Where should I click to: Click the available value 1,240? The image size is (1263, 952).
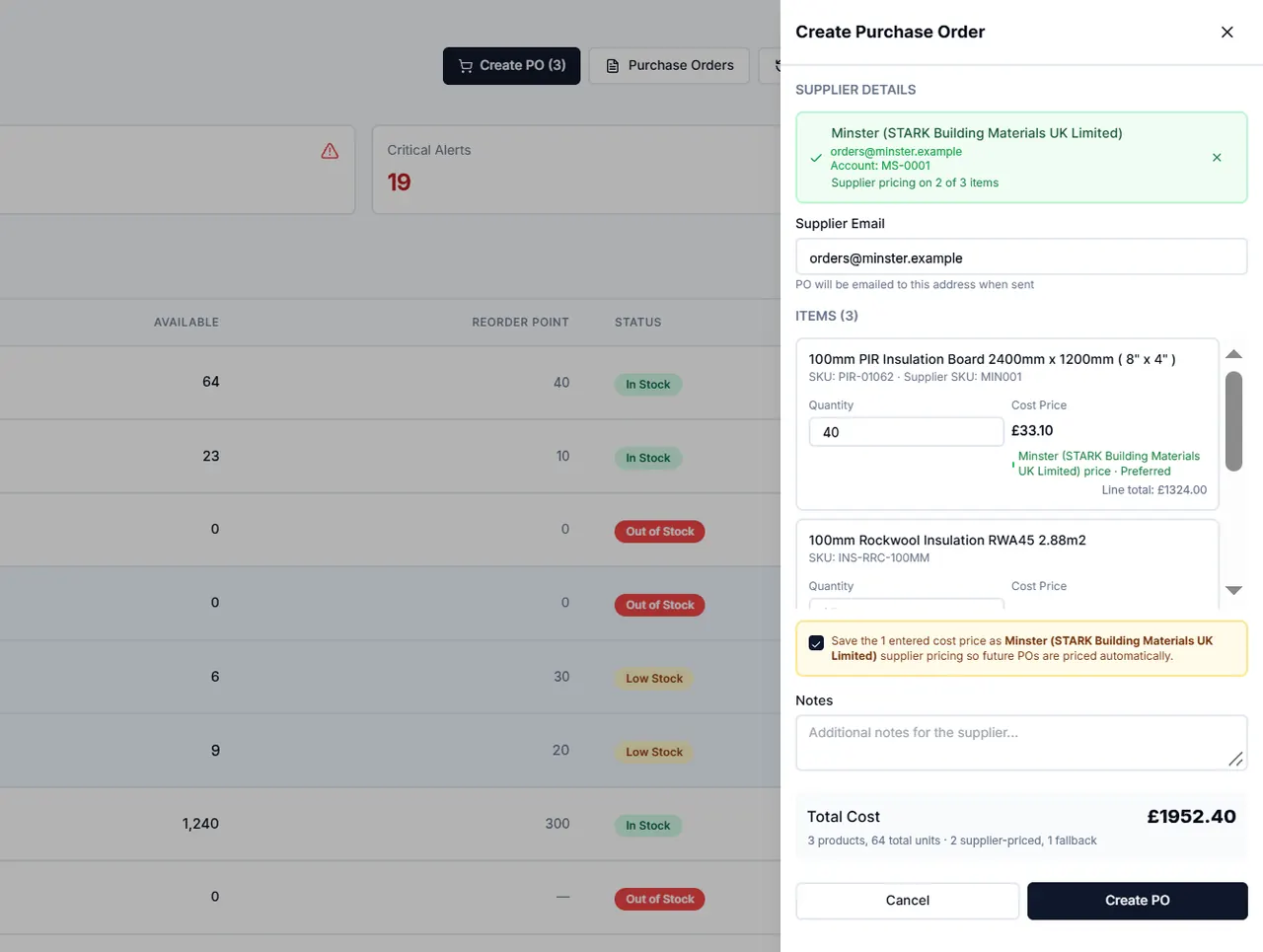pos(200,824)
